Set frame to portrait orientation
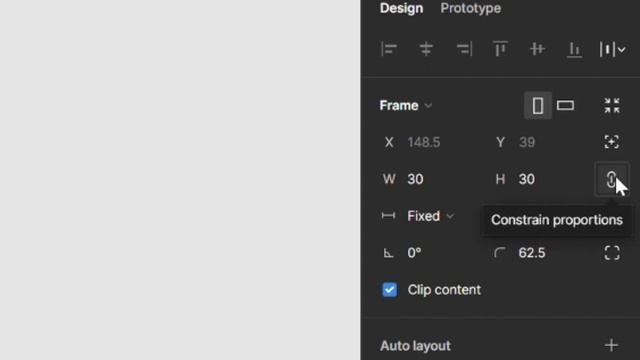The height and width of the screenshot is (360, 640). pos(538,106)
